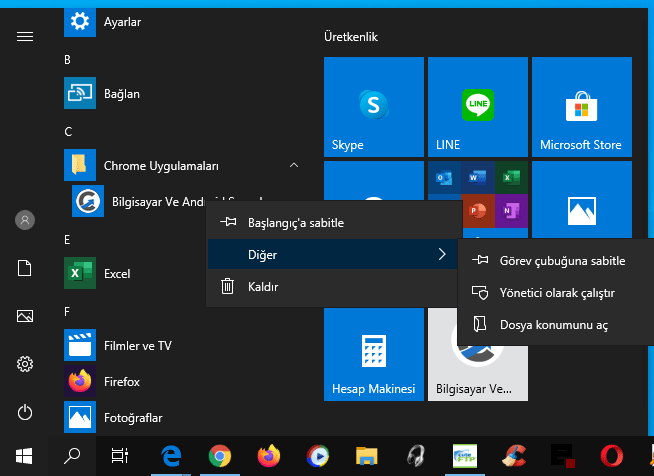
Task: Expand the Start menu hamburger navigation
Action: 25,37
